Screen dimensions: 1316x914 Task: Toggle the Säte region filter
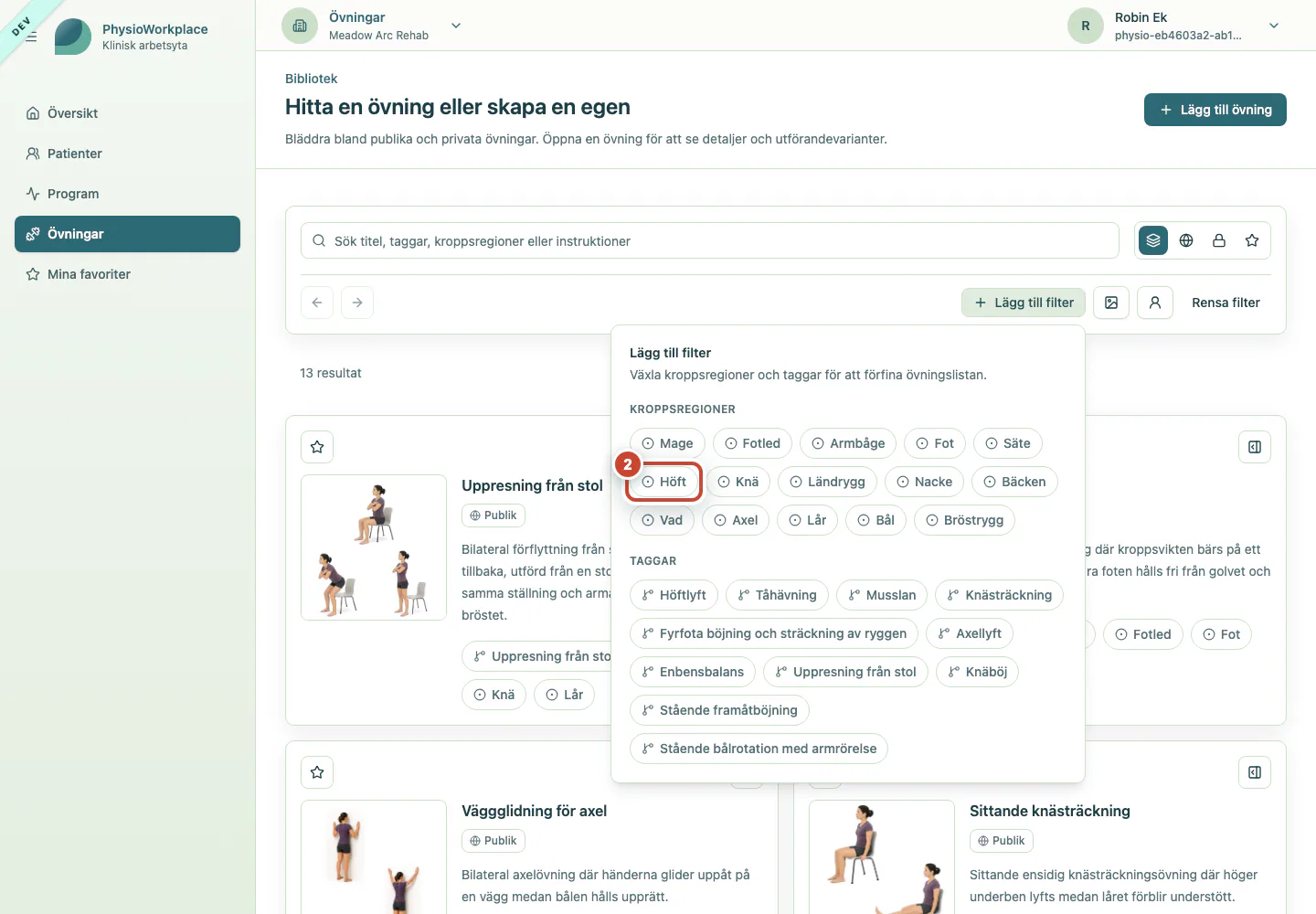[x=1007, y=443]
